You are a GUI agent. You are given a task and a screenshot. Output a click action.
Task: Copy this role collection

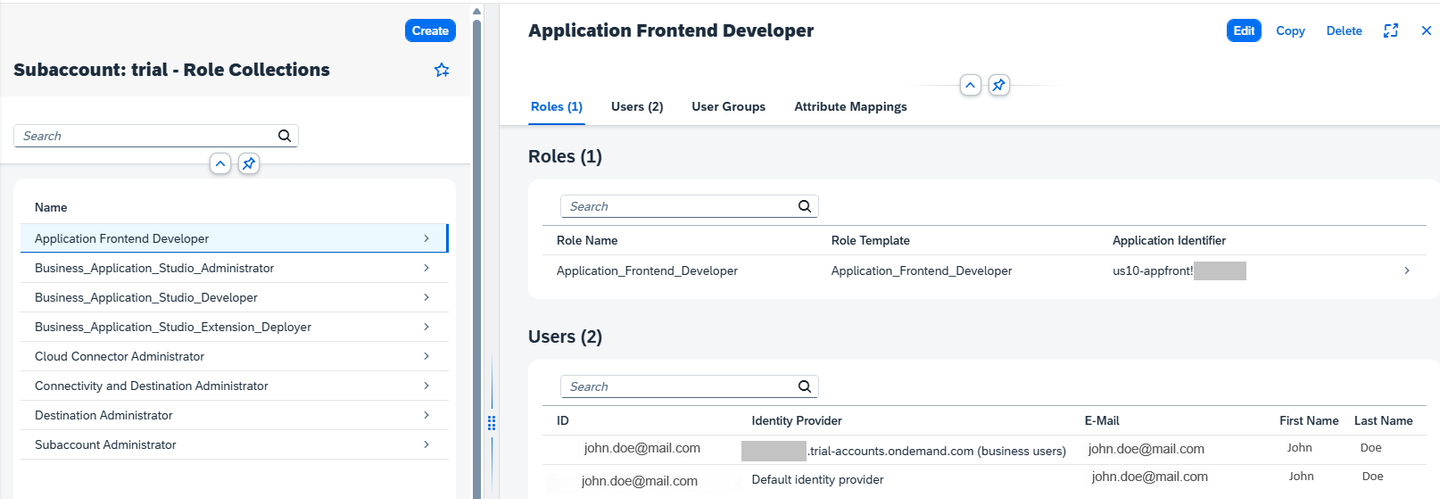(1290, 31)
